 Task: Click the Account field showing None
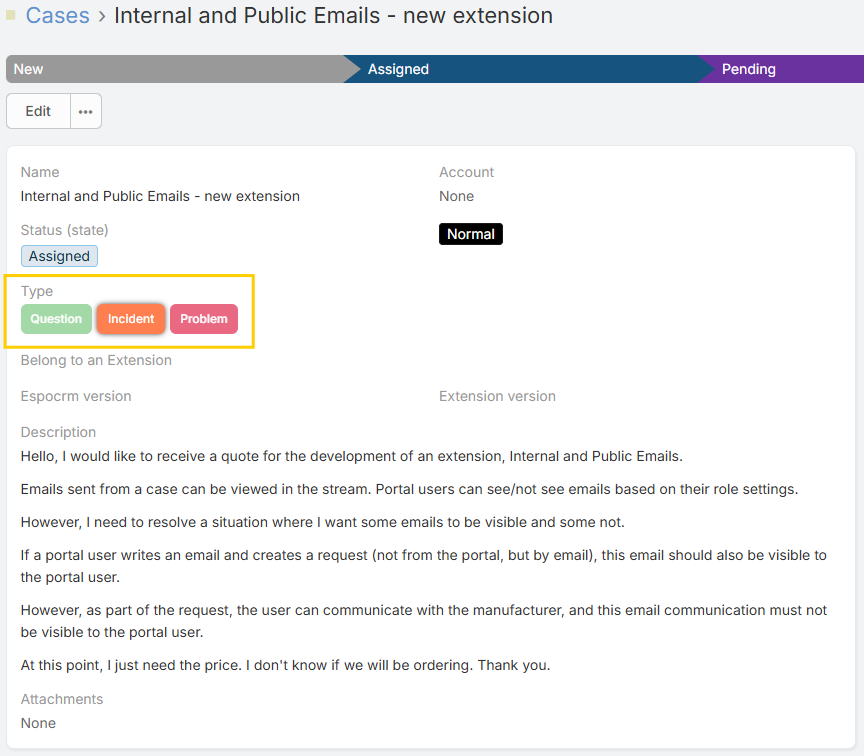click(456, 196)
